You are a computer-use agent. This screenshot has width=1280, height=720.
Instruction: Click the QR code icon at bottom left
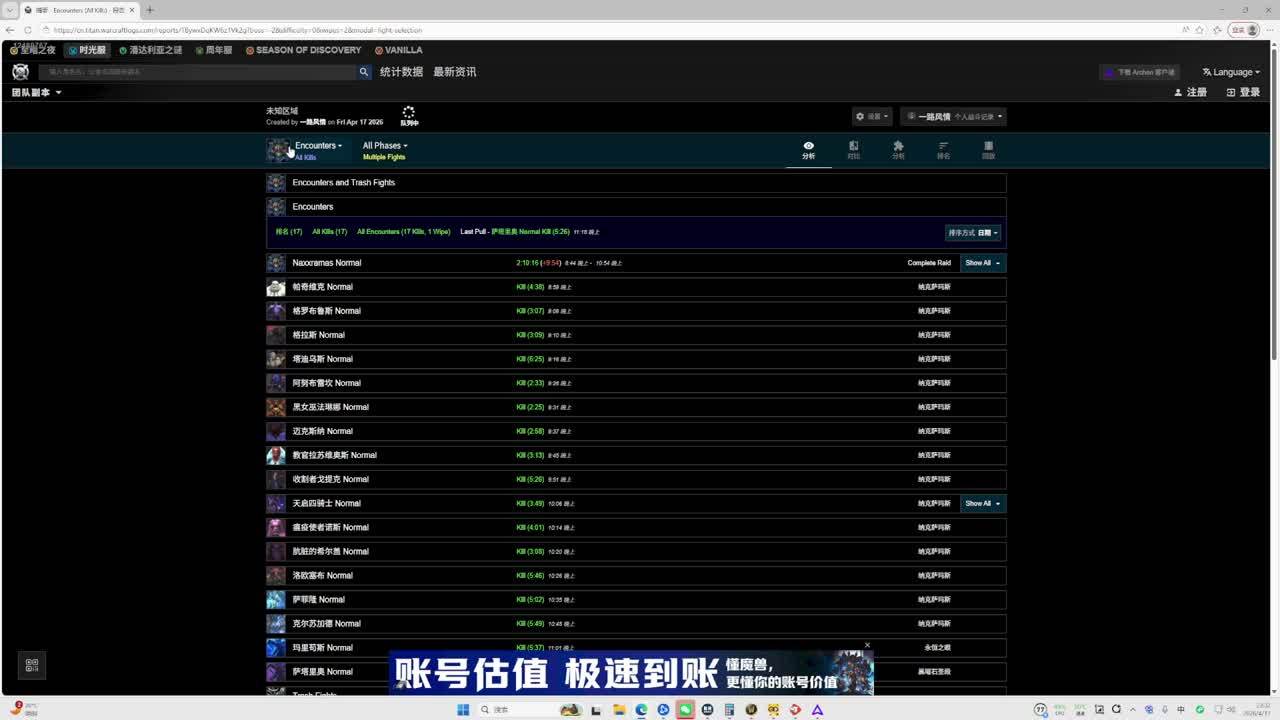pyautogui.click(x=32, y=665)
